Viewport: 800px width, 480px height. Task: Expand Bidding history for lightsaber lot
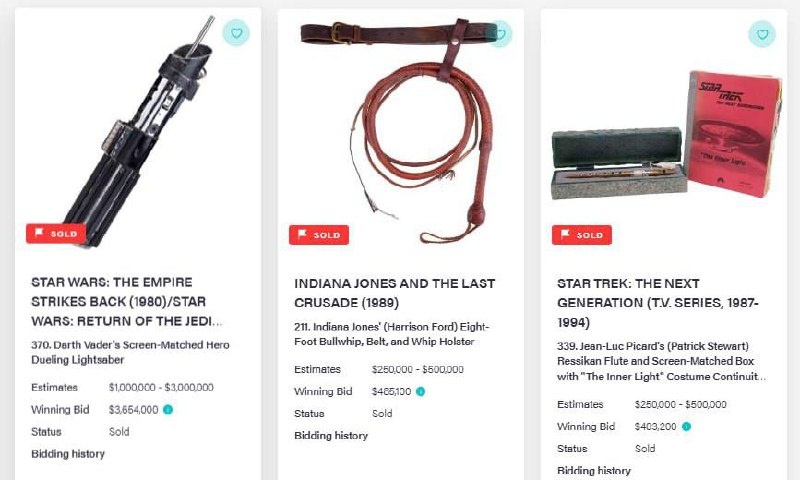pyautogui.click(x=68, y=453)
